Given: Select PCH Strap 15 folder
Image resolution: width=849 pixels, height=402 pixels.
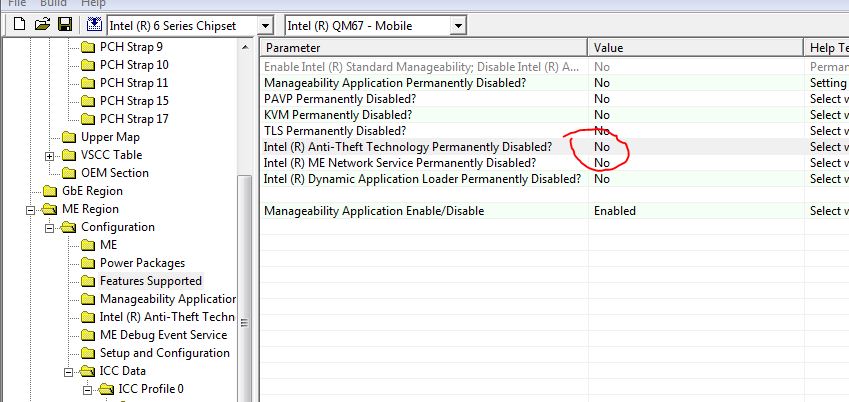Looking at the screenshot, I should [x=134, y=101].
